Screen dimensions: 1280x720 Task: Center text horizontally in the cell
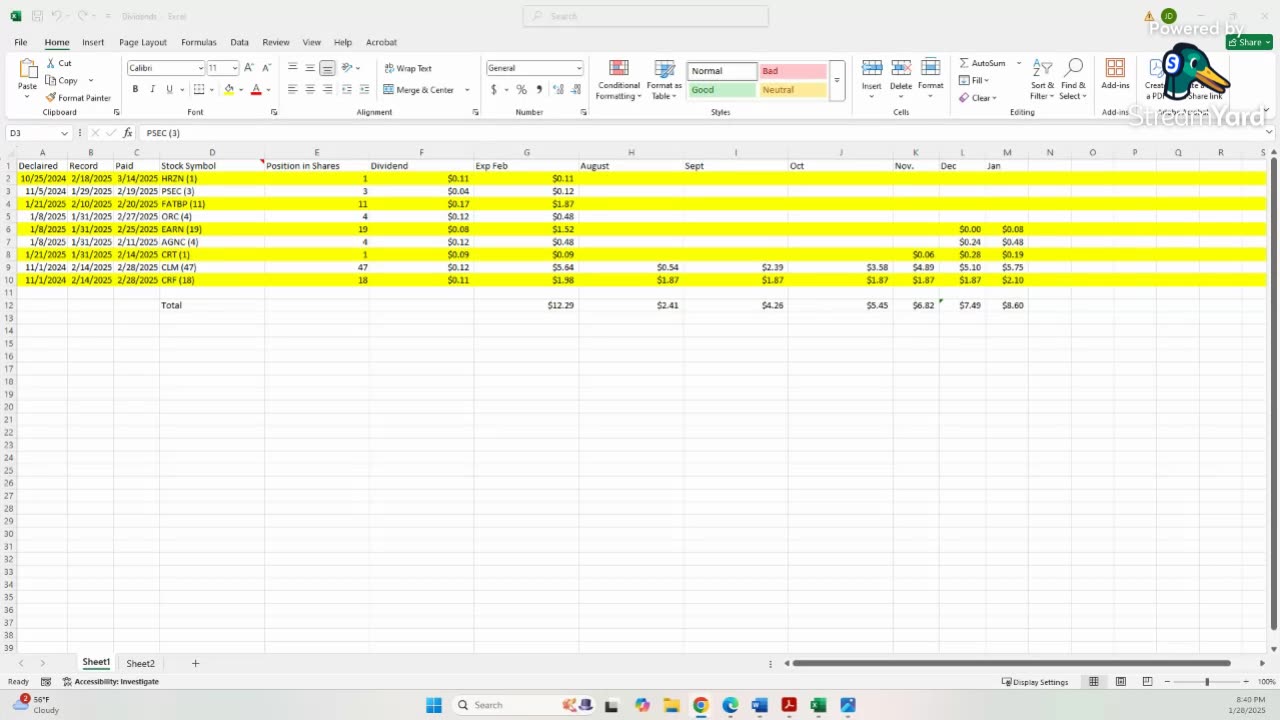coord(310,89)
